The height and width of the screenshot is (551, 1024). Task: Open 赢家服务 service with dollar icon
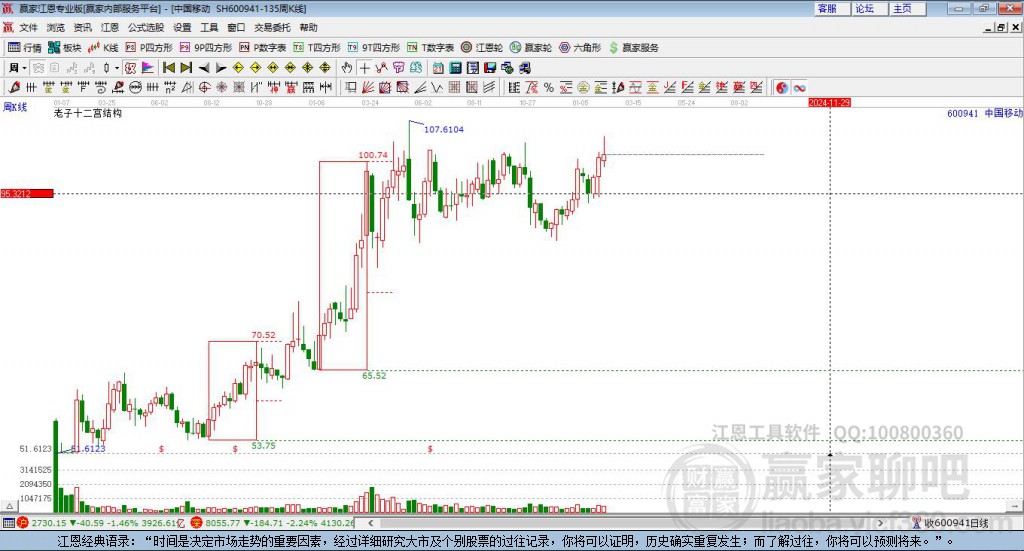633,48
